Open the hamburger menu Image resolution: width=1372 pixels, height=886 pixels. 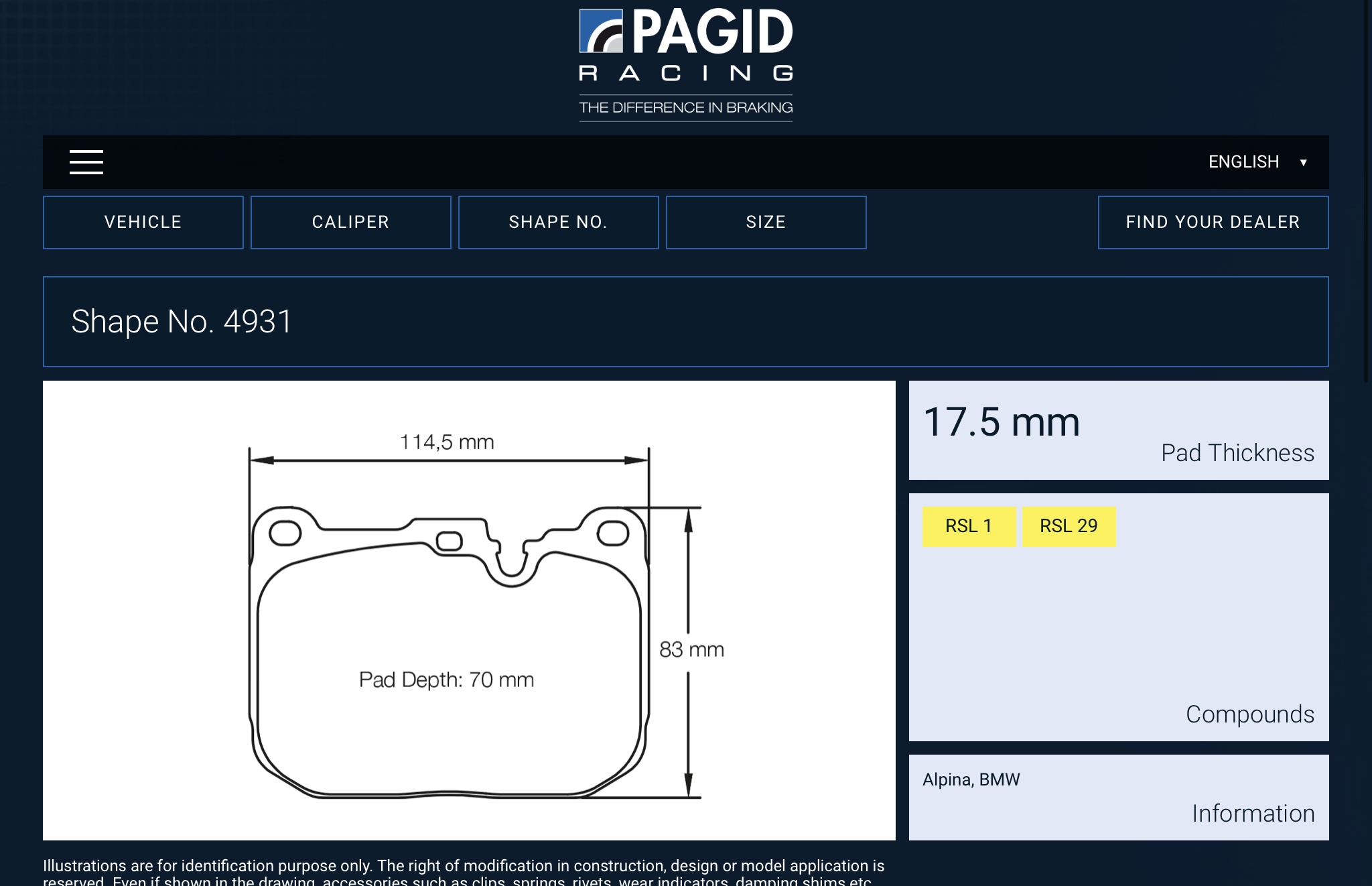[x=86, y=162]
